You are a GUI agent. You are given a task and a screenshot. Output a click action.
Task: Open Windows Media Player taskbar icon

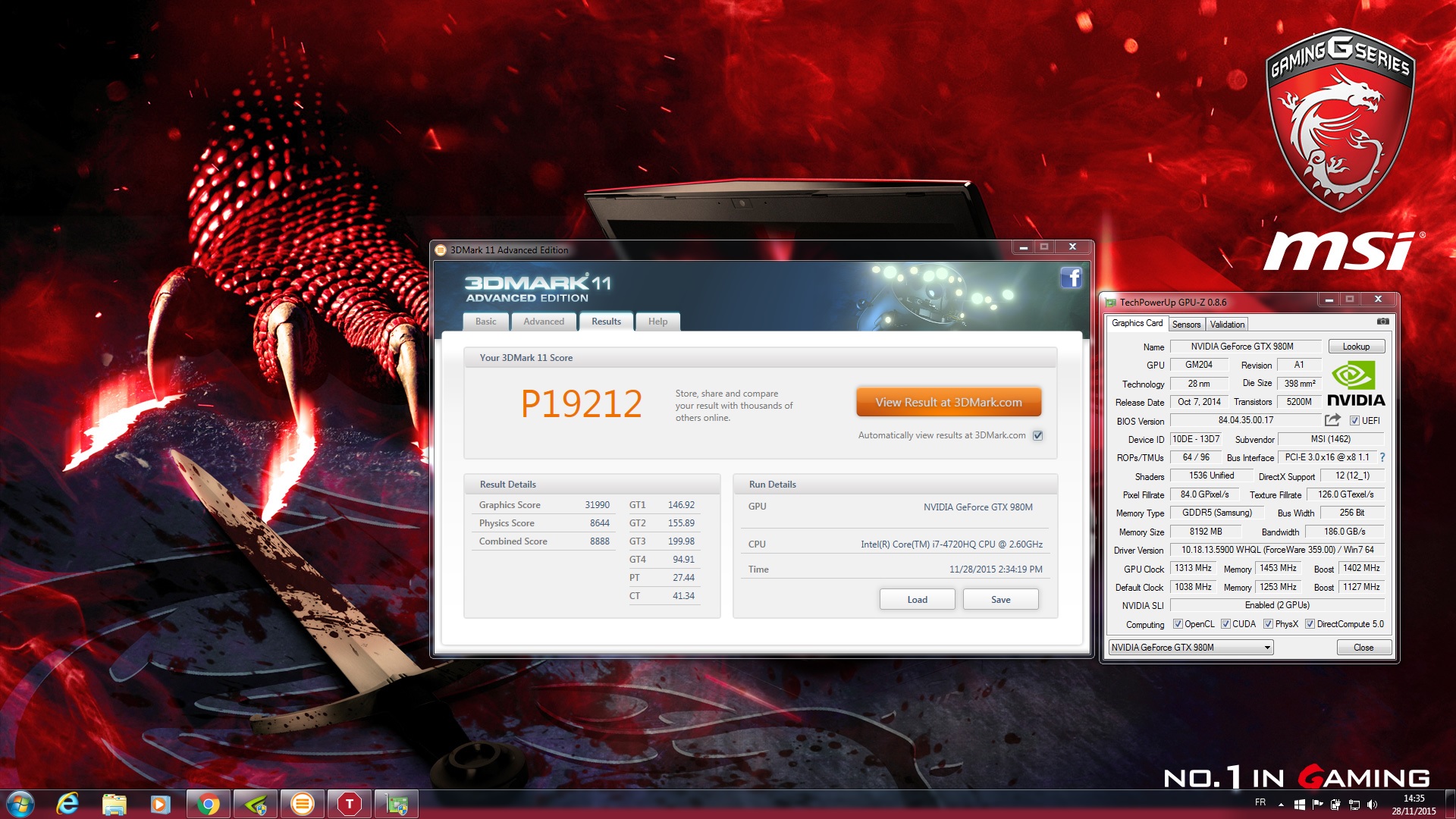(160, 804)
